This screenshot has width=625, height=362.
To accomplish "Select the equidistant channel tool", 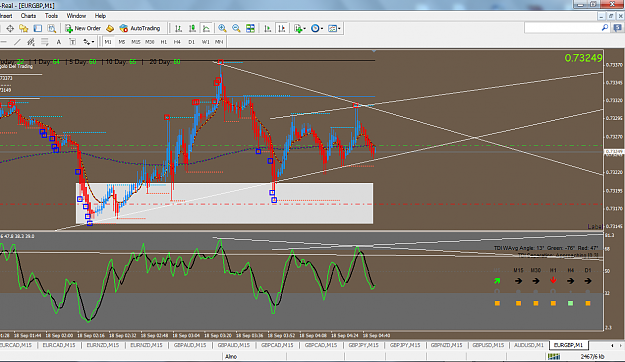I will 31,42.
